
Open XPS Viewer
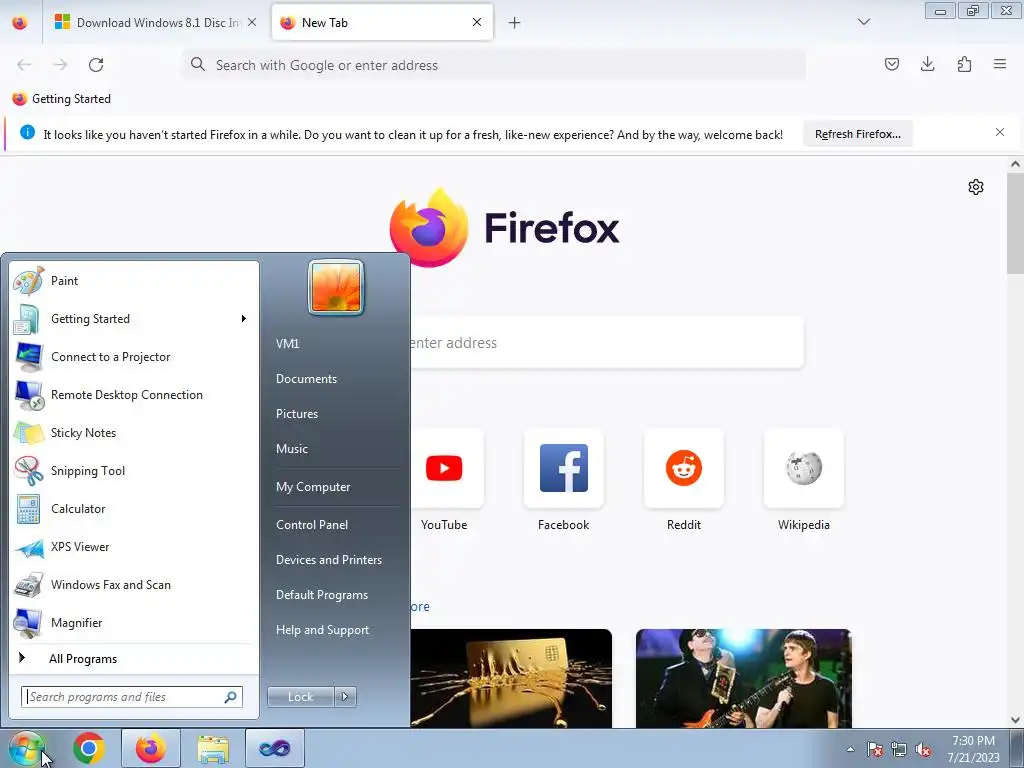(134, 547)
